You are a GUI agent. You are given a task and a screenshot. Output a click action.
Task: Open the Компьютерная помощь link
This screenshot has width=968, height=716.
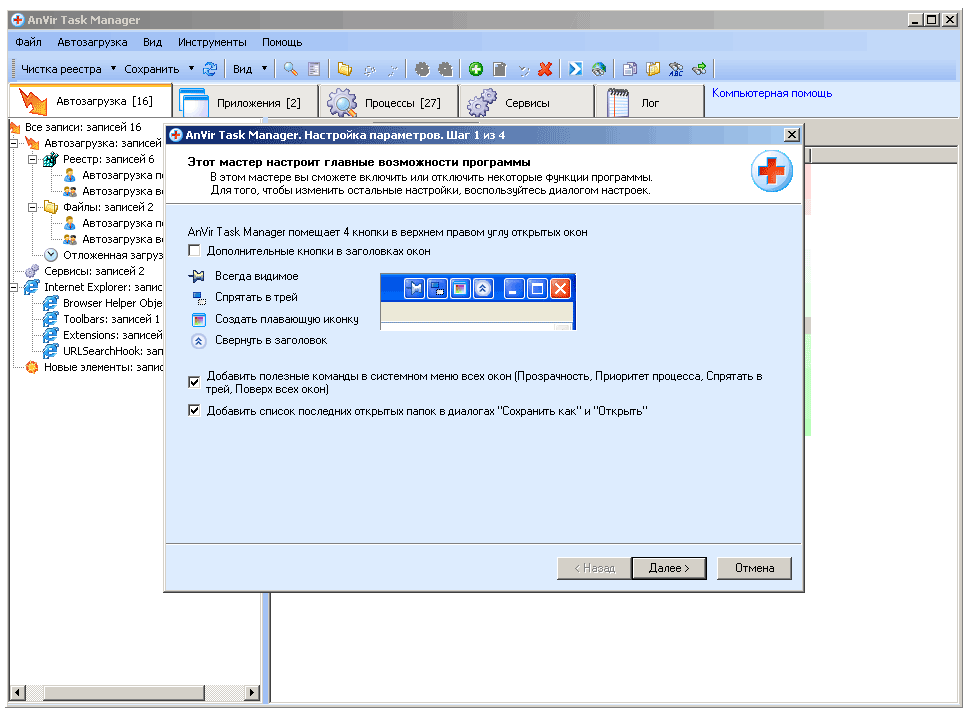click(771, 93)
